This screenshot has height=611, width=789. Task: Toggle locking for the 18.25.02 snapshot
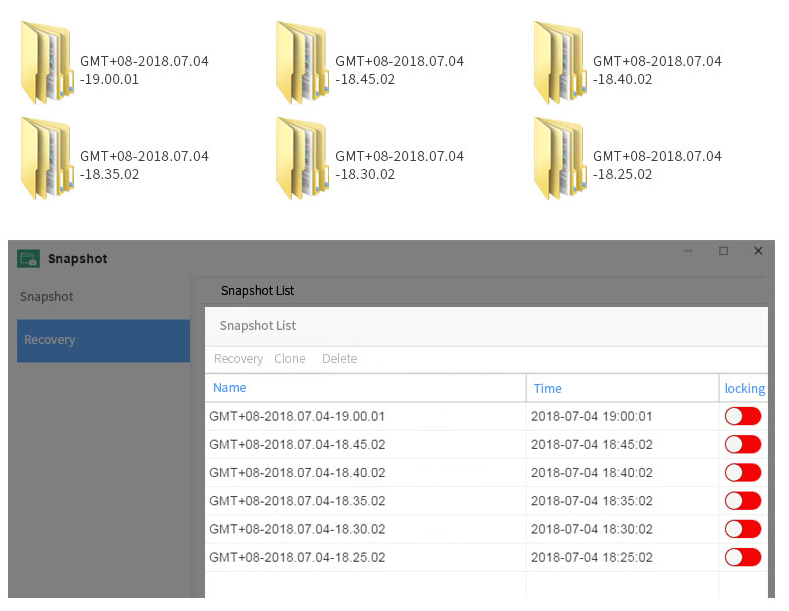coord(743,557)
